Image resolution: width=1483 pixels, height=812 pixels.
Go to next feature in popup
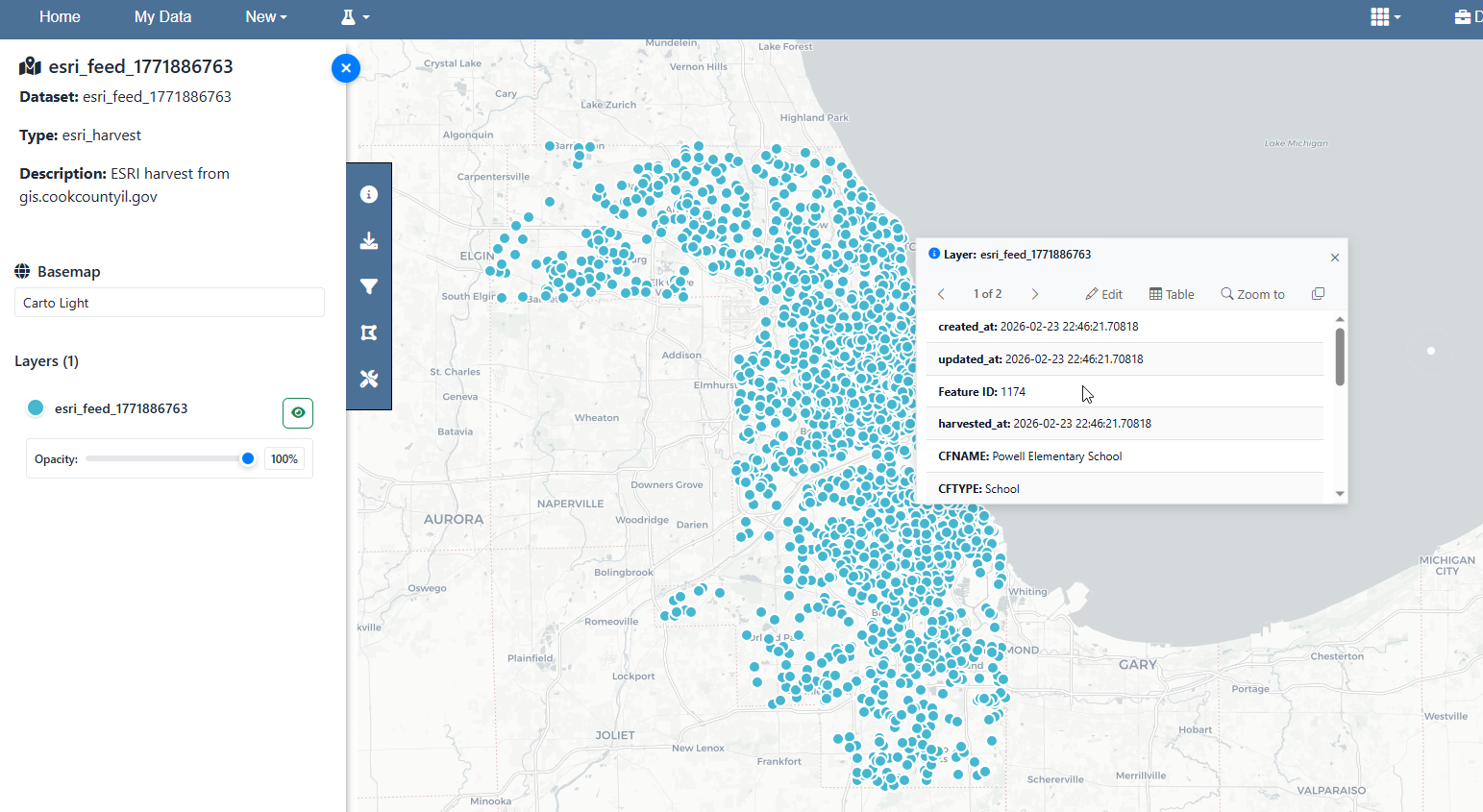coord(1035,294)
